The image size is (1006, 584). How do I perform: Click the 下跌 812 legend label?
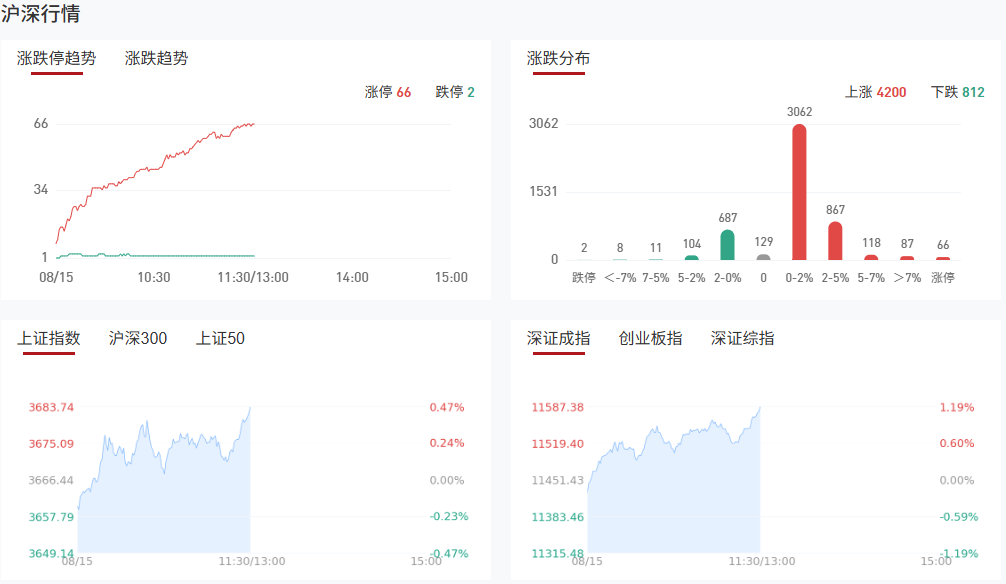[x=957, y=92]
